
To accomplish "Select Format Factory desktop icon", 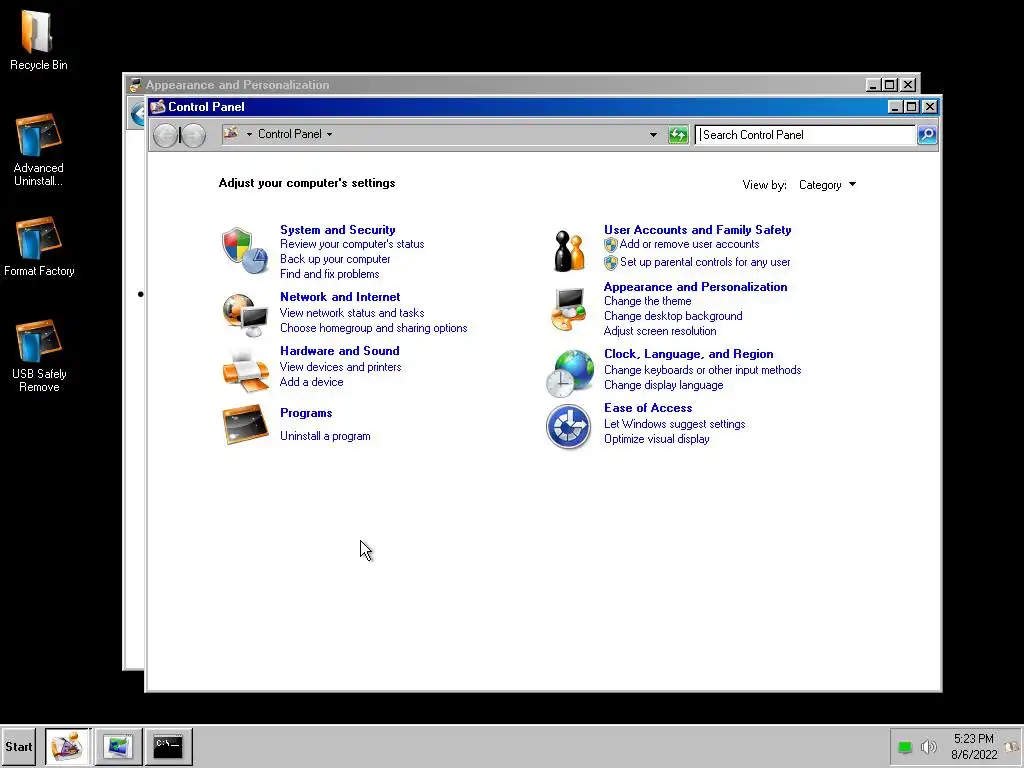I will (39, 246).
